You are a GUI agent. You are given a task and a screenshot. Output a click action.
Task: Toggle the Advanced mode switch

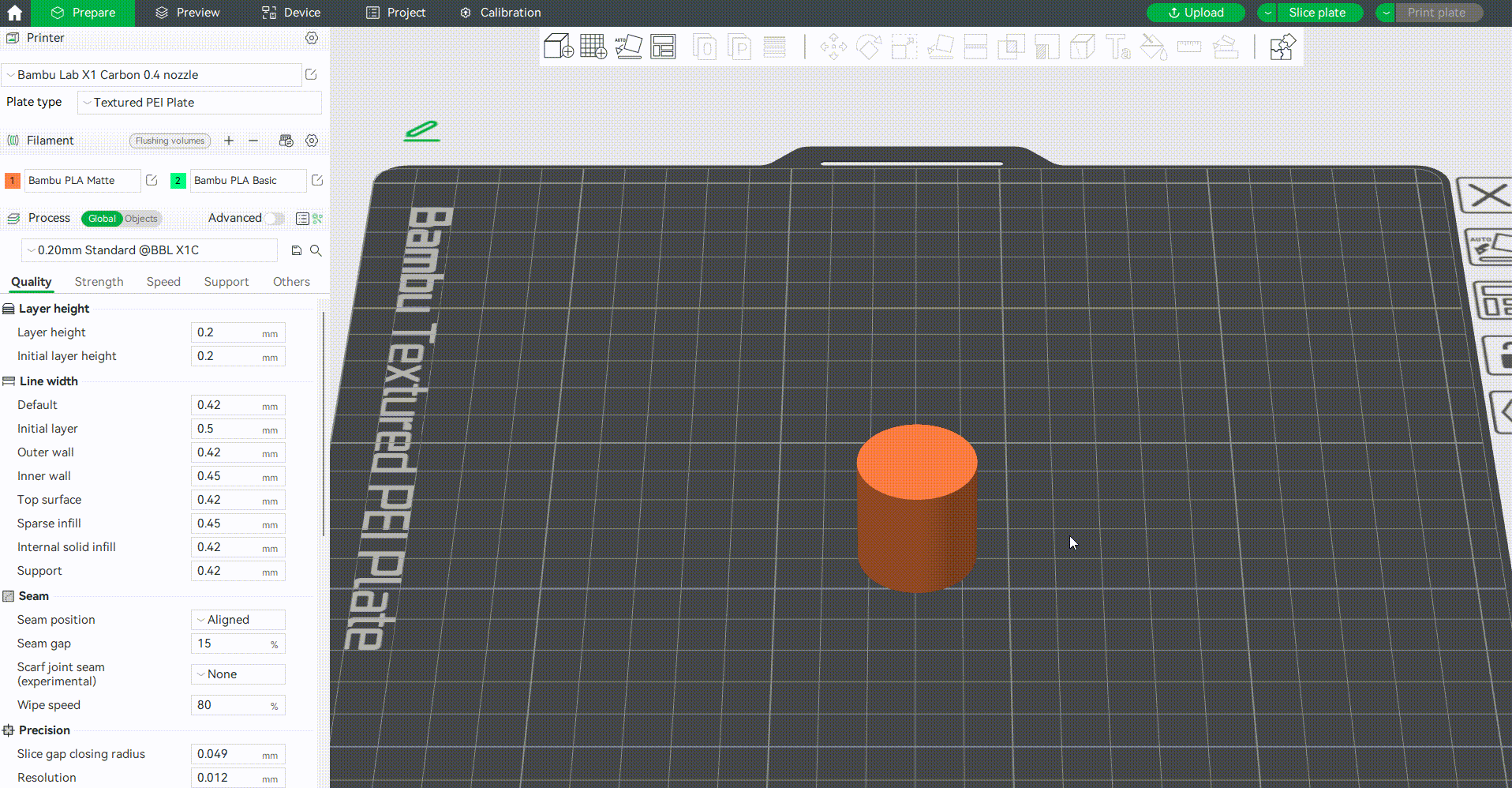pos(274,219)
